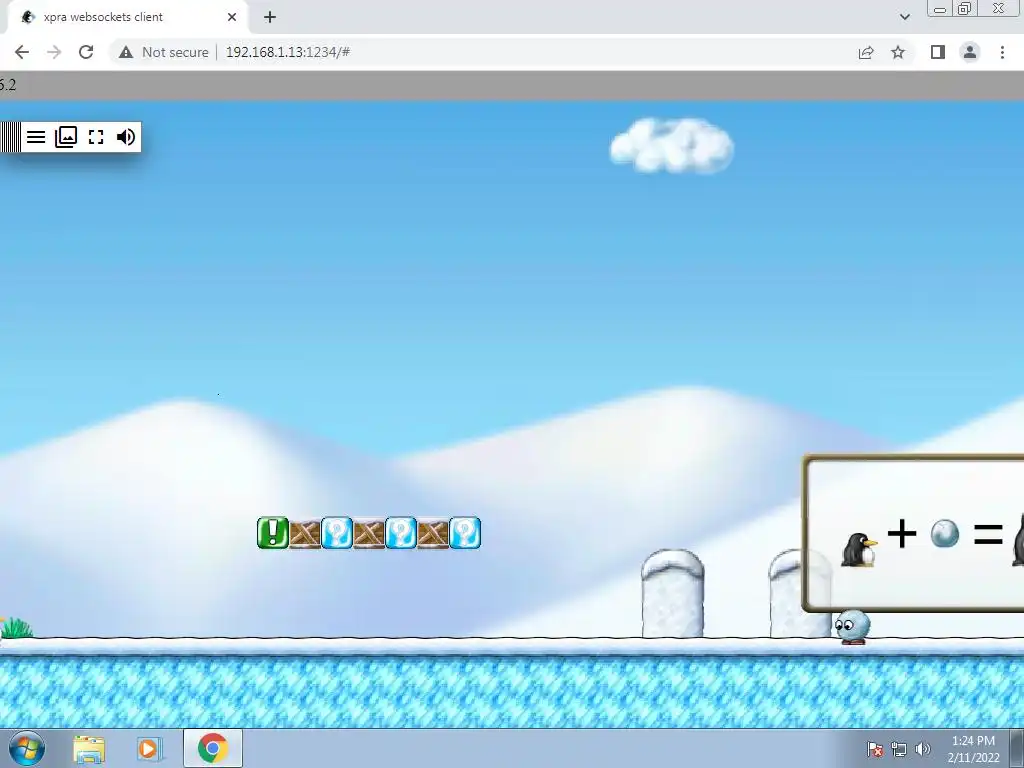This screenshot has width=1024, height=768.
Task: Go forward in Chrome history
Action: [54, 52]
